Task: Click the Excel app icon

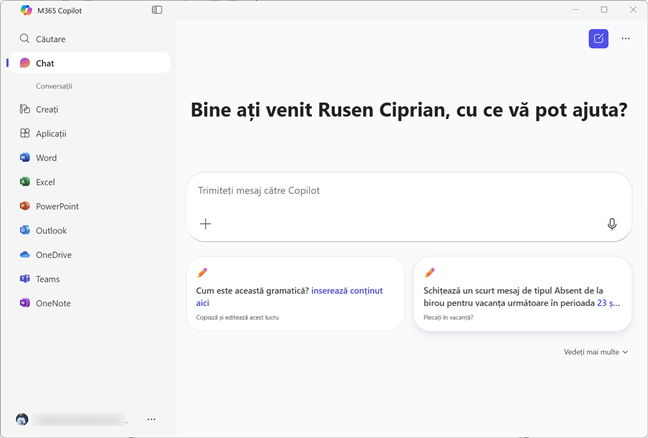Action: click(25, 182)
